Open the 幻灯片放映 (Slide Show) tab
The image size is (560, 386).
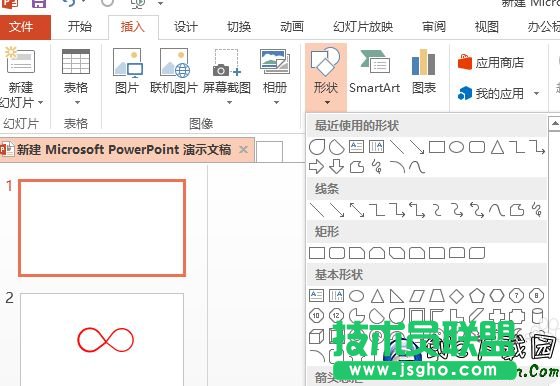(363, 27)
